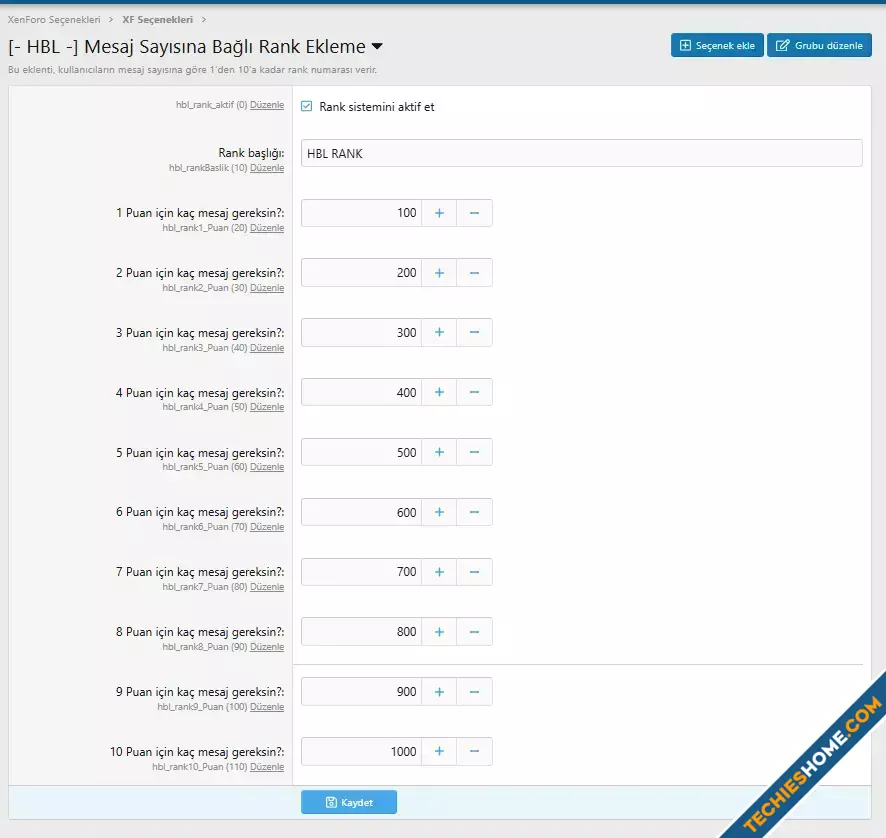Increase the 1 Puan message count
Screen dimensions: 886x838
(x=439, y=213)
